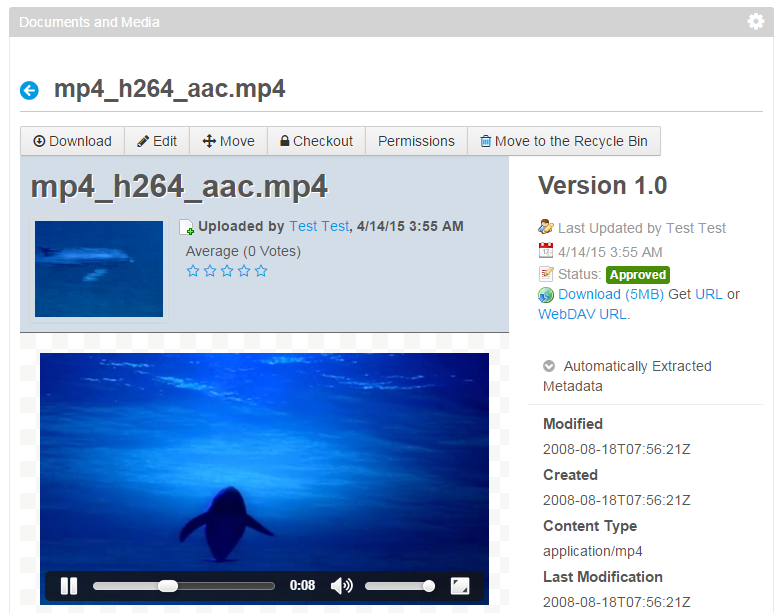Rate the file three stars
The image size is (781, 613).
227,271
